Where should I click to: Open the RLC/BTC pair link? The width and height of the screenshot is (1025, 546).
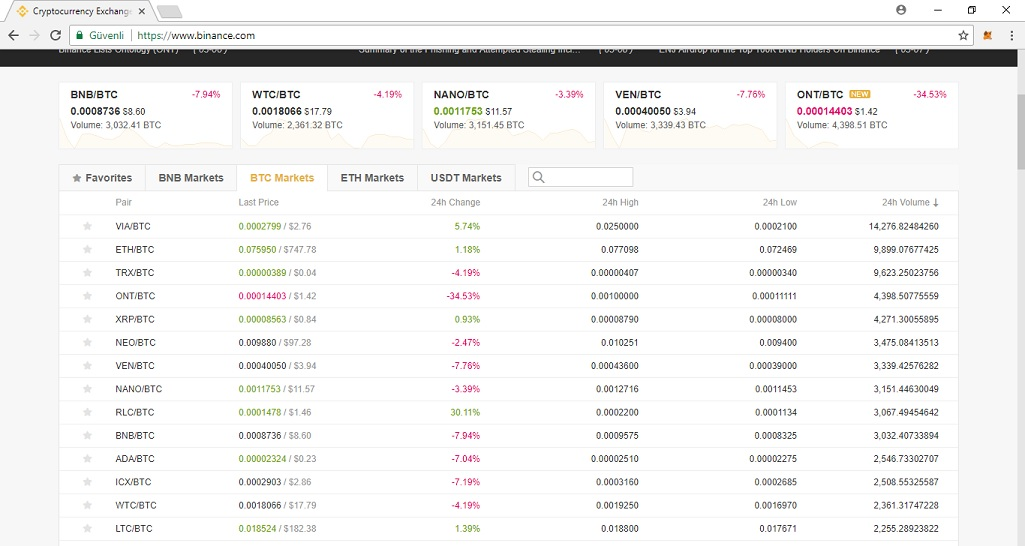coord(135,412)
